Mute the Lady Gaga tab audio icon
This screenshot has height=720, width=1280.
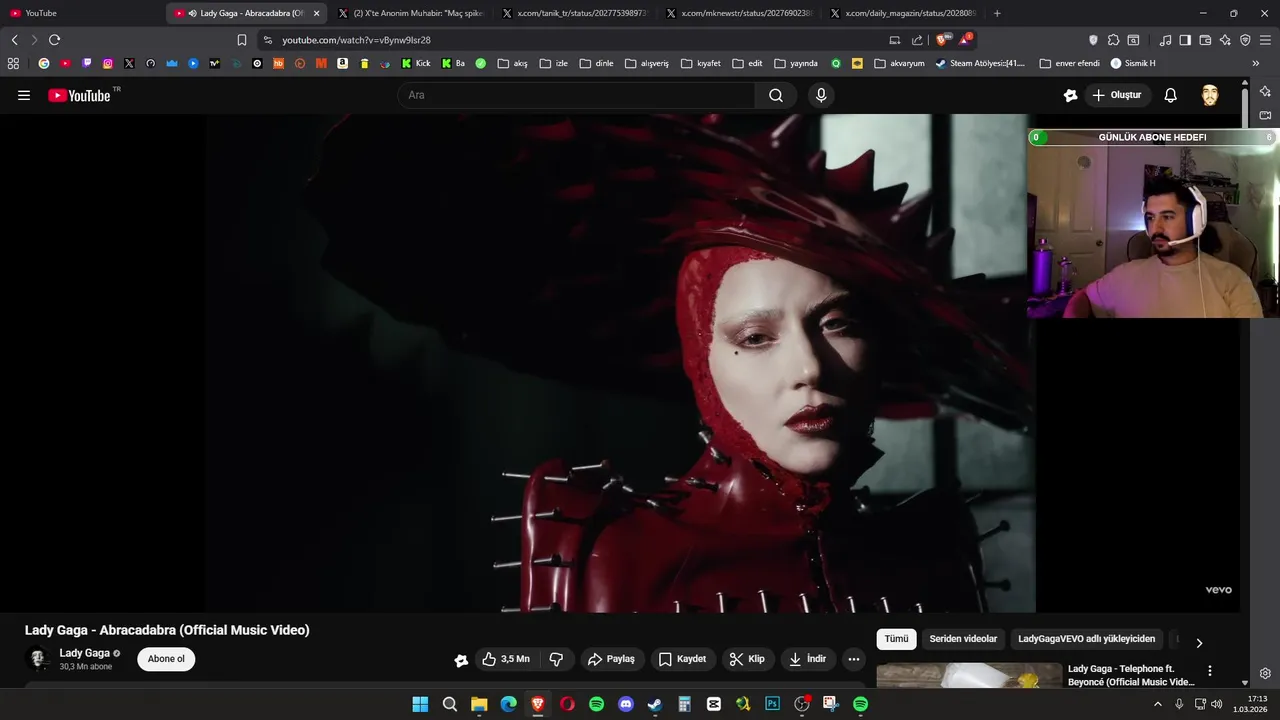(x=192, y=13)
